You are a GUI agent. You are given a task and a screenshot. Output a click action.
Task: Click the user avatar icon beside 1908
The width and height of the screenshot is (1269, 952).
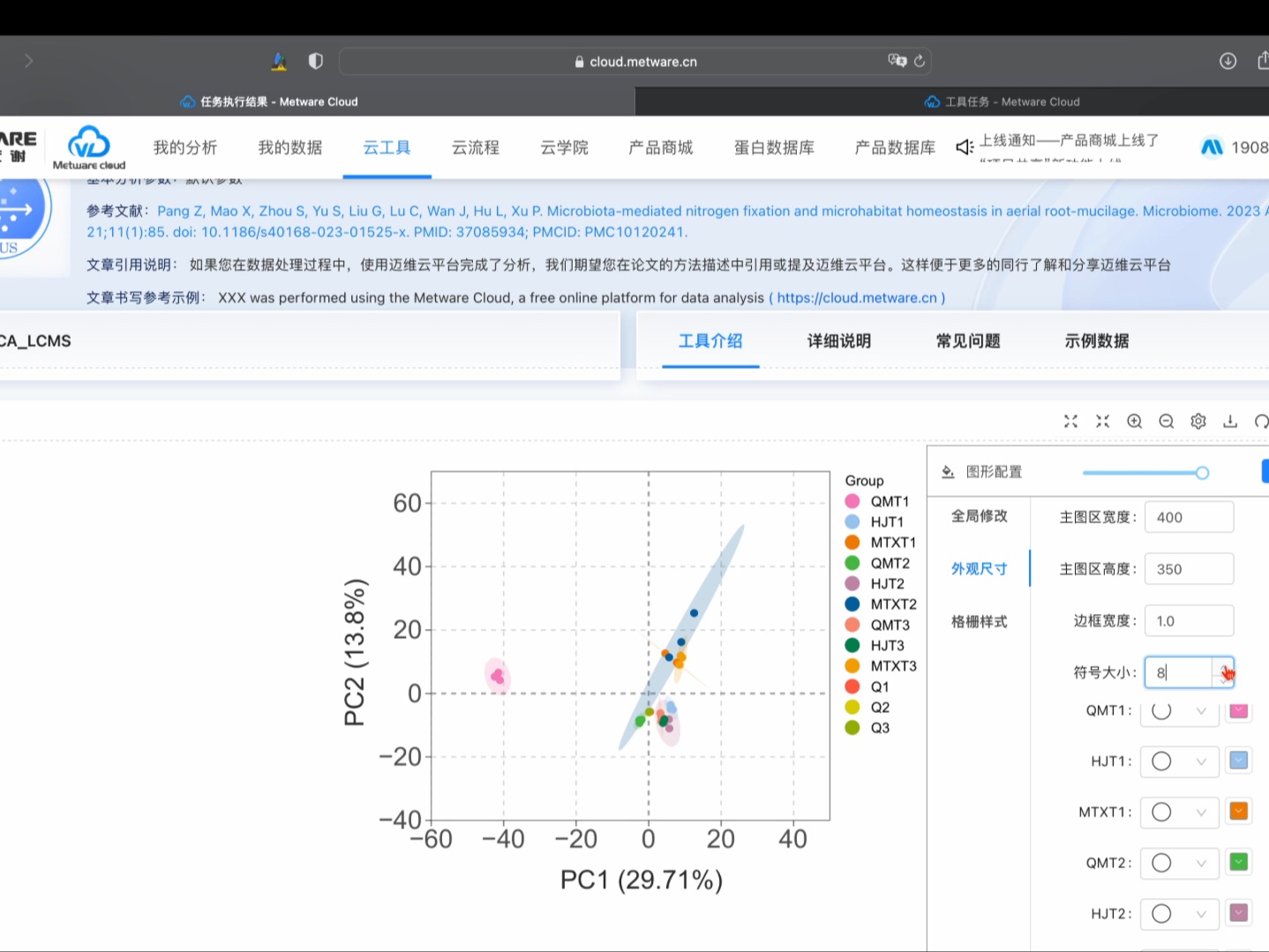click(x=1213, y=147)
